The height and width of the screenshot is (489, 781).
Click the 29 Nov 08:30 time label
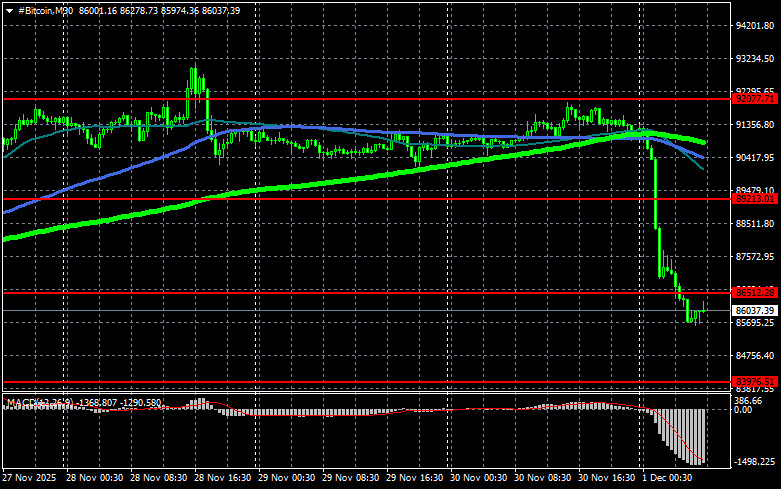(351, 478)
